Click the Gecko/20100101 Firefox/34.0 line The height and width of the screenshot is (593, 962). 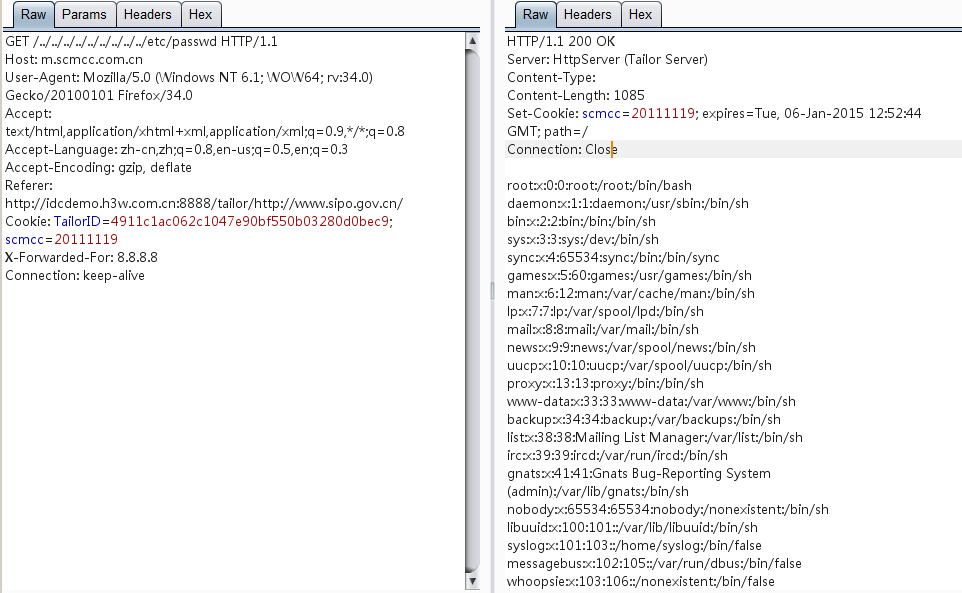99,96
